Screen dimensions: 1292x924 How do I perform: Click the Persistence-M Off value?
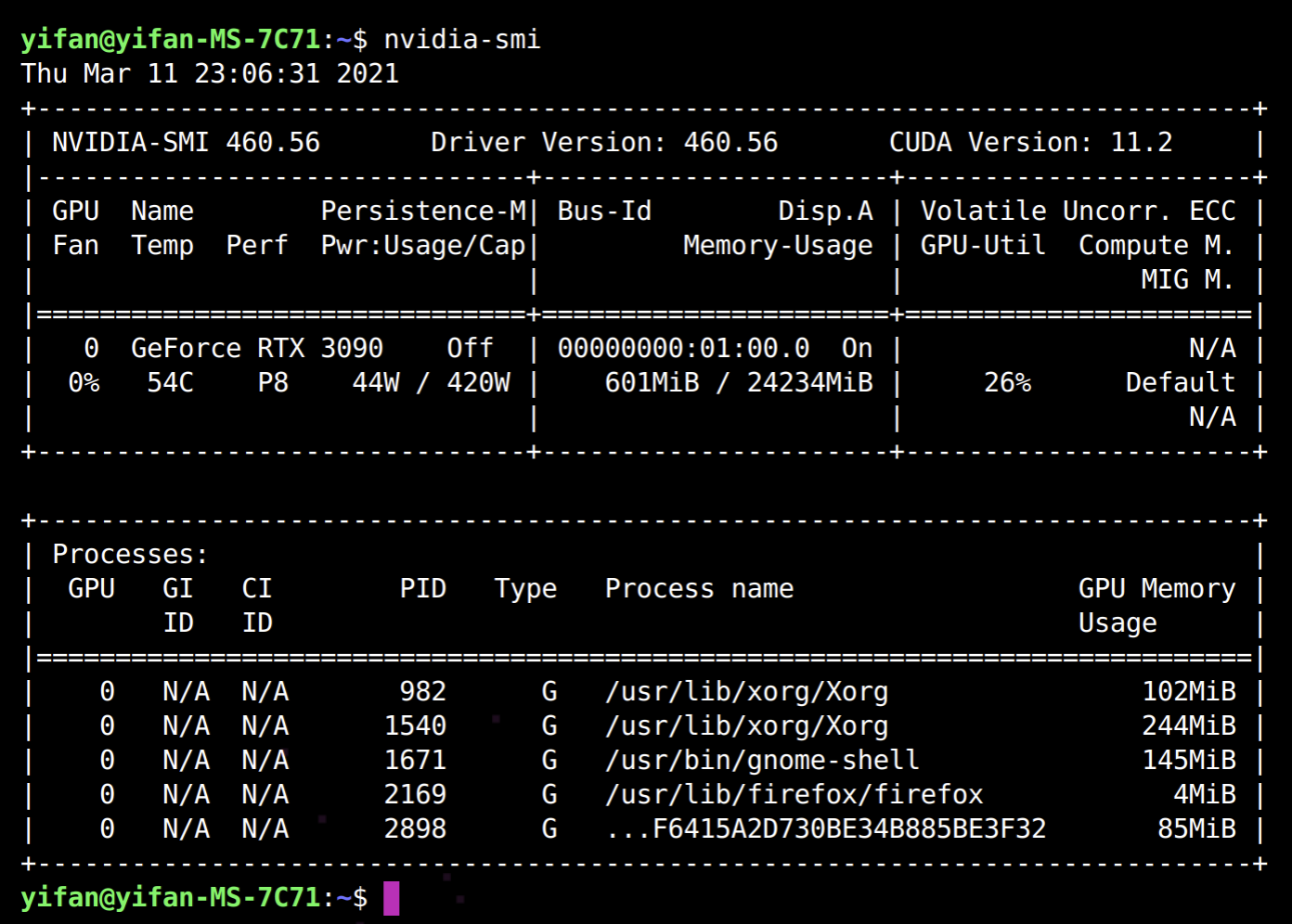tap(472, 348)
